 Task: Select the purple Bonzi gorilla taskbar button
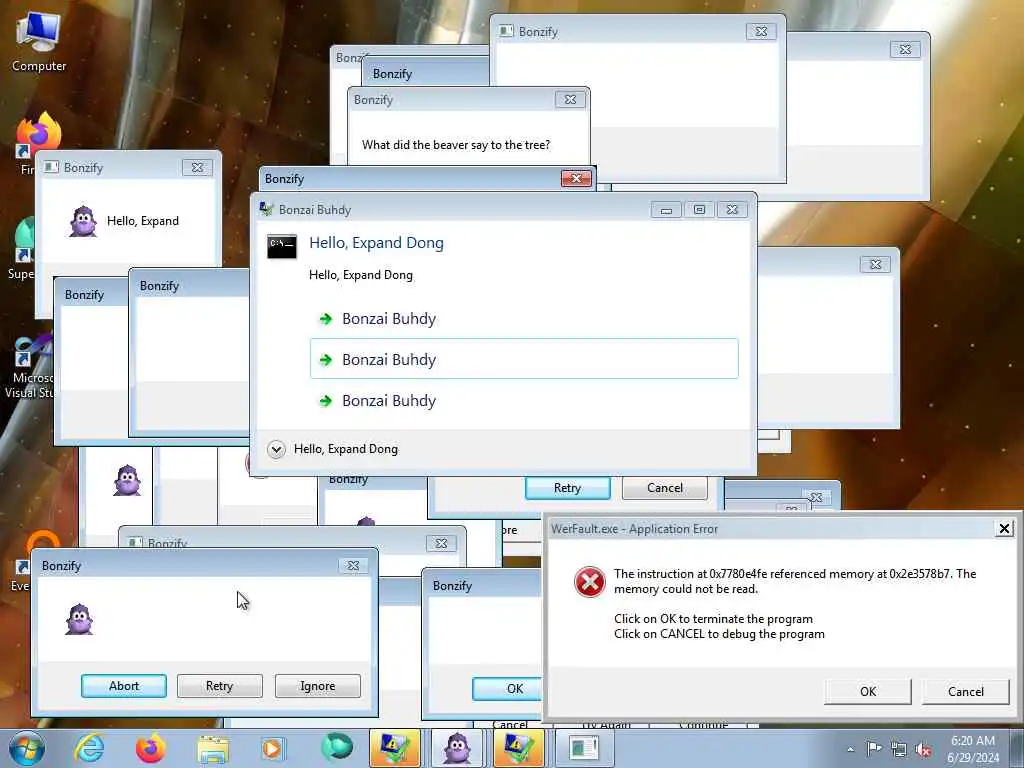coord(456,748)
